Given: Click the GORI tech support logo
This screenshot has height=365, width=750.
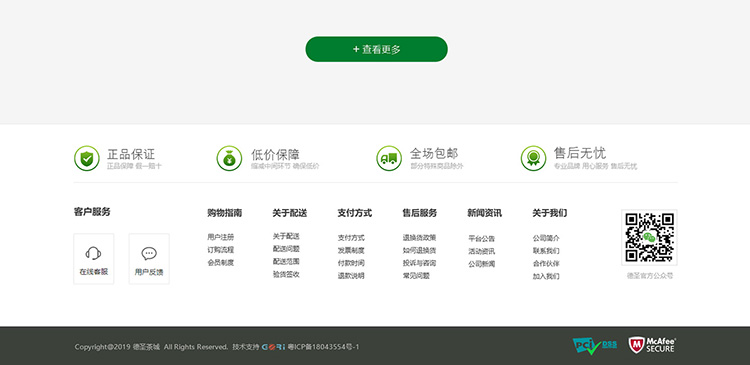Looking at the screenshot, I should click(x=274, y=347).
